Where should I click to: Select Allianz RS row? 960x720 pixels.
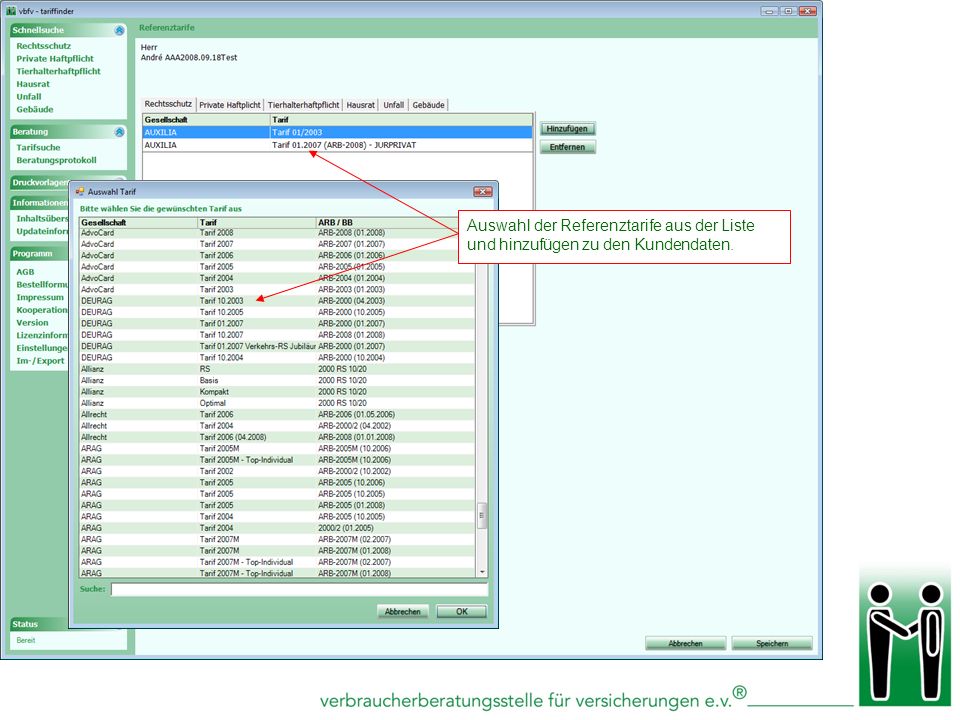[277, 369]
